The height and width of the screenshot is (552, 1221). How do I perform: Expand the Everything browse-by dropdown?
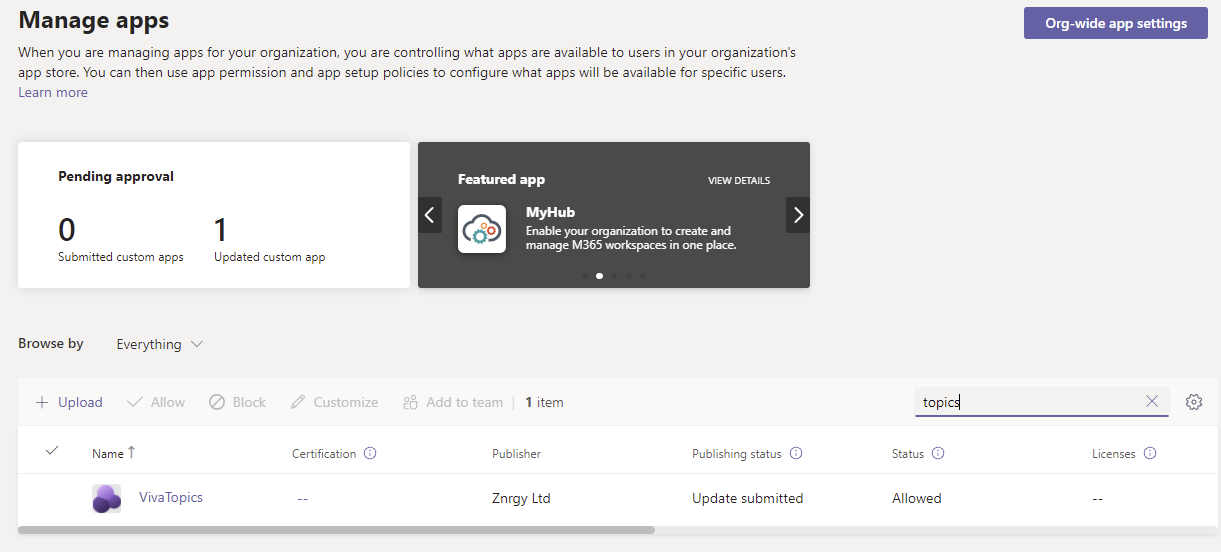(160, 344)
